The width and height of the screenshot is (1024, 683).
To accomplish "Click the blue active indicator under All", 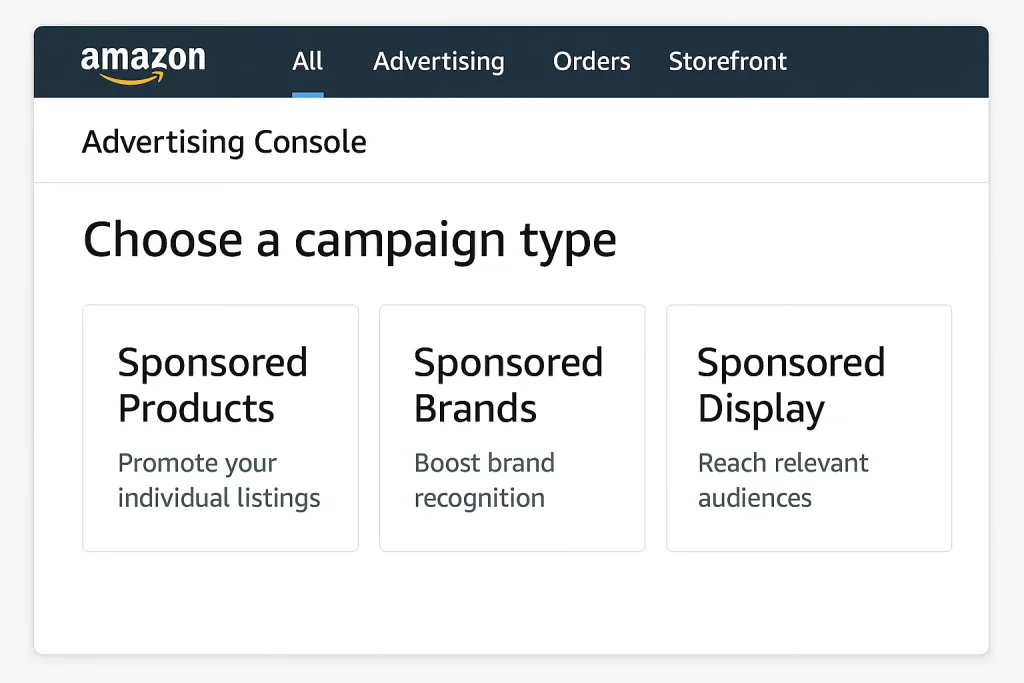I will (x=307, y=95).
